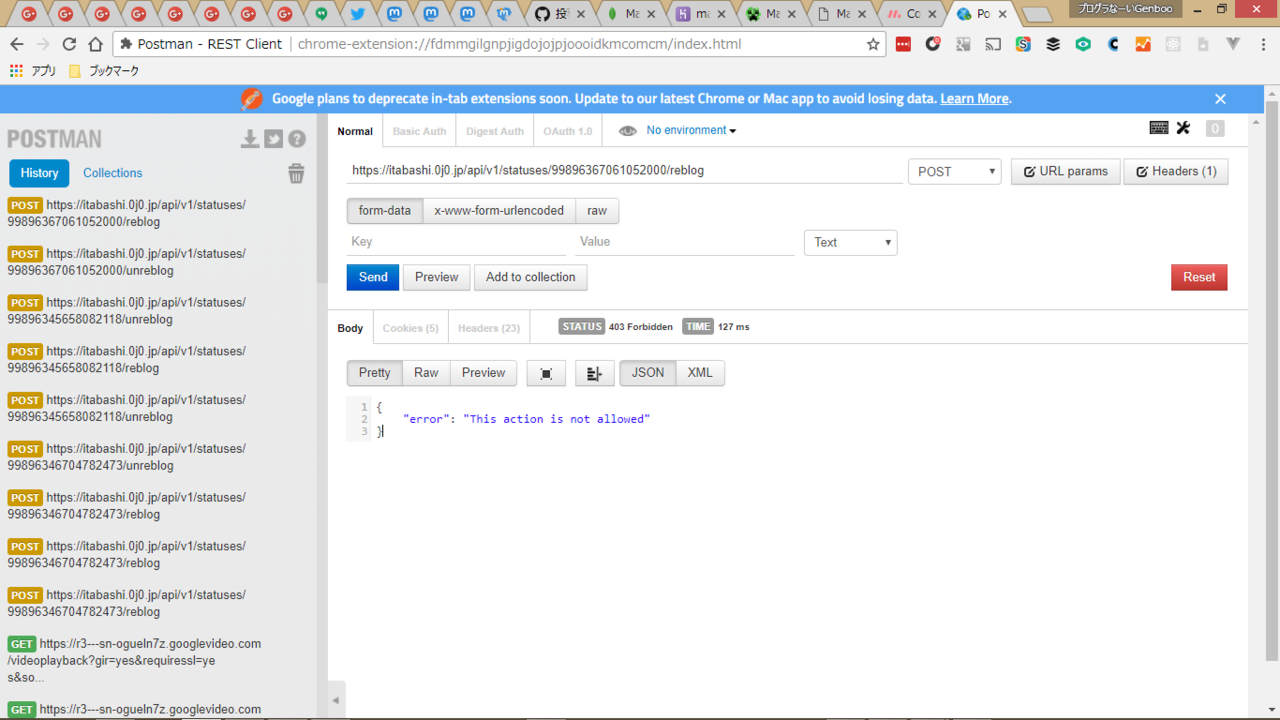The height and width of the screenshot is (720, 1280).
Task: Click the download icon beside the Postman logo
Action: coord(250,139)
